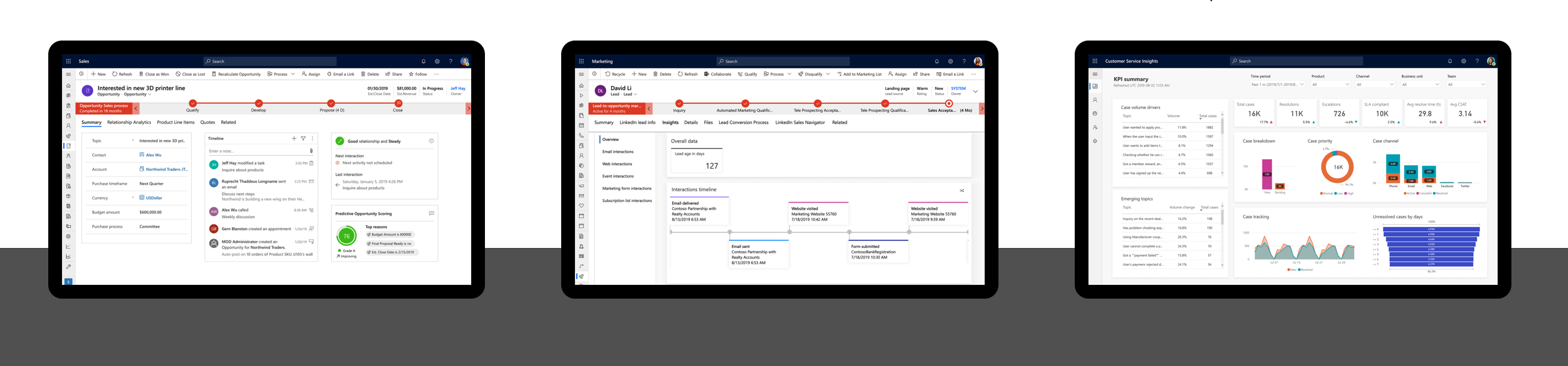Open app launcher waffle in Marketing app
1568x366 pixels.
581,61
